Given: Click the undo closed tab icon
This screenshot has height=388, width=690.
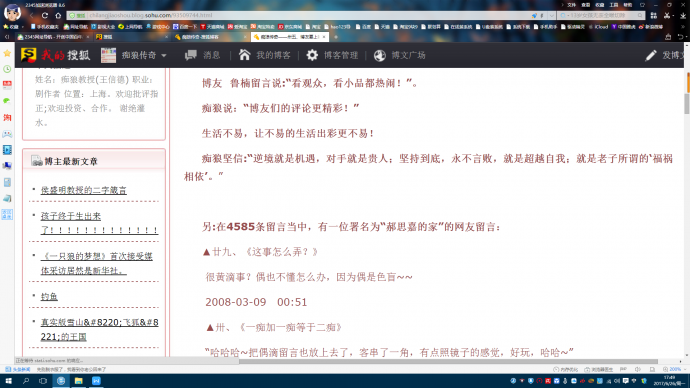Looking at the screenshot, I should point(681,37).
